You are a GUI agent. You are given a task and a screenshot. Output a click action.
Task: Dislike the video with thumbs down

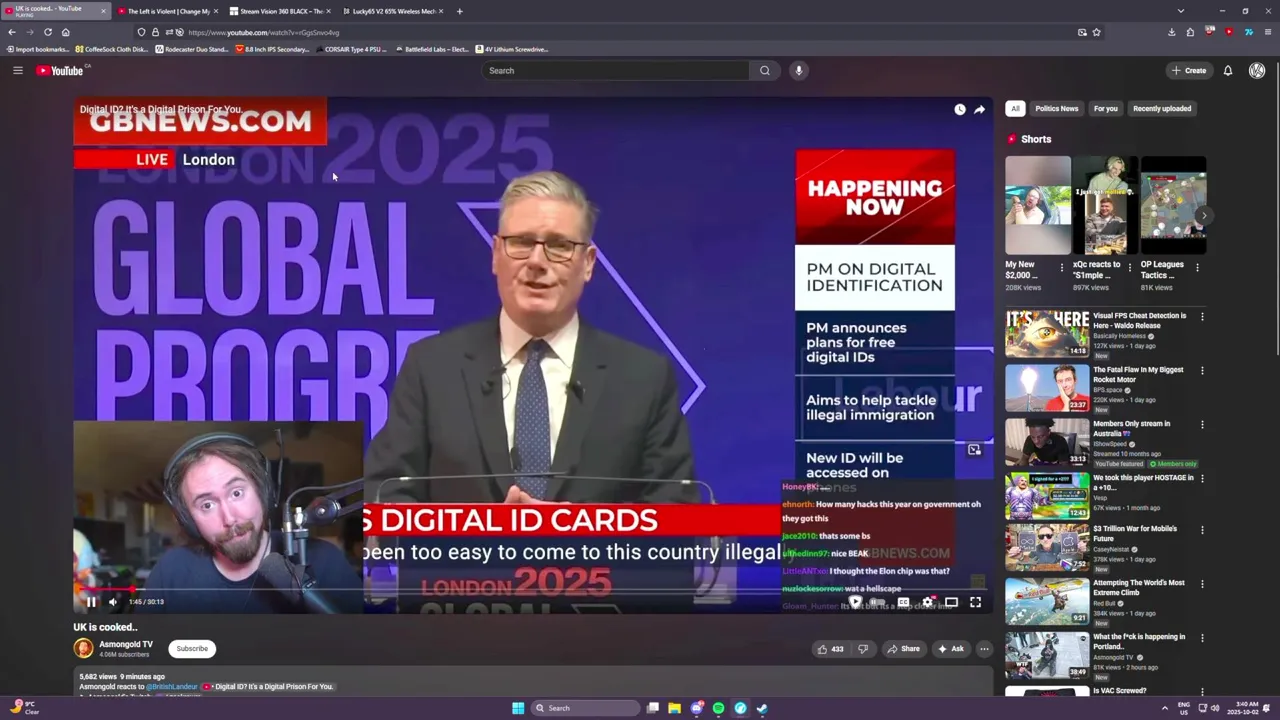point(863,649)
